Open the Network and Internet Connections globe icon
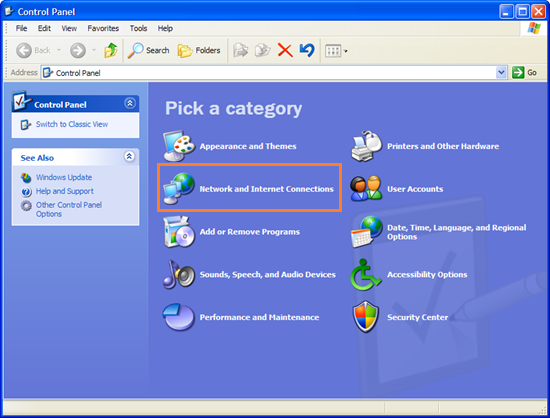 (x=179, y=189)
